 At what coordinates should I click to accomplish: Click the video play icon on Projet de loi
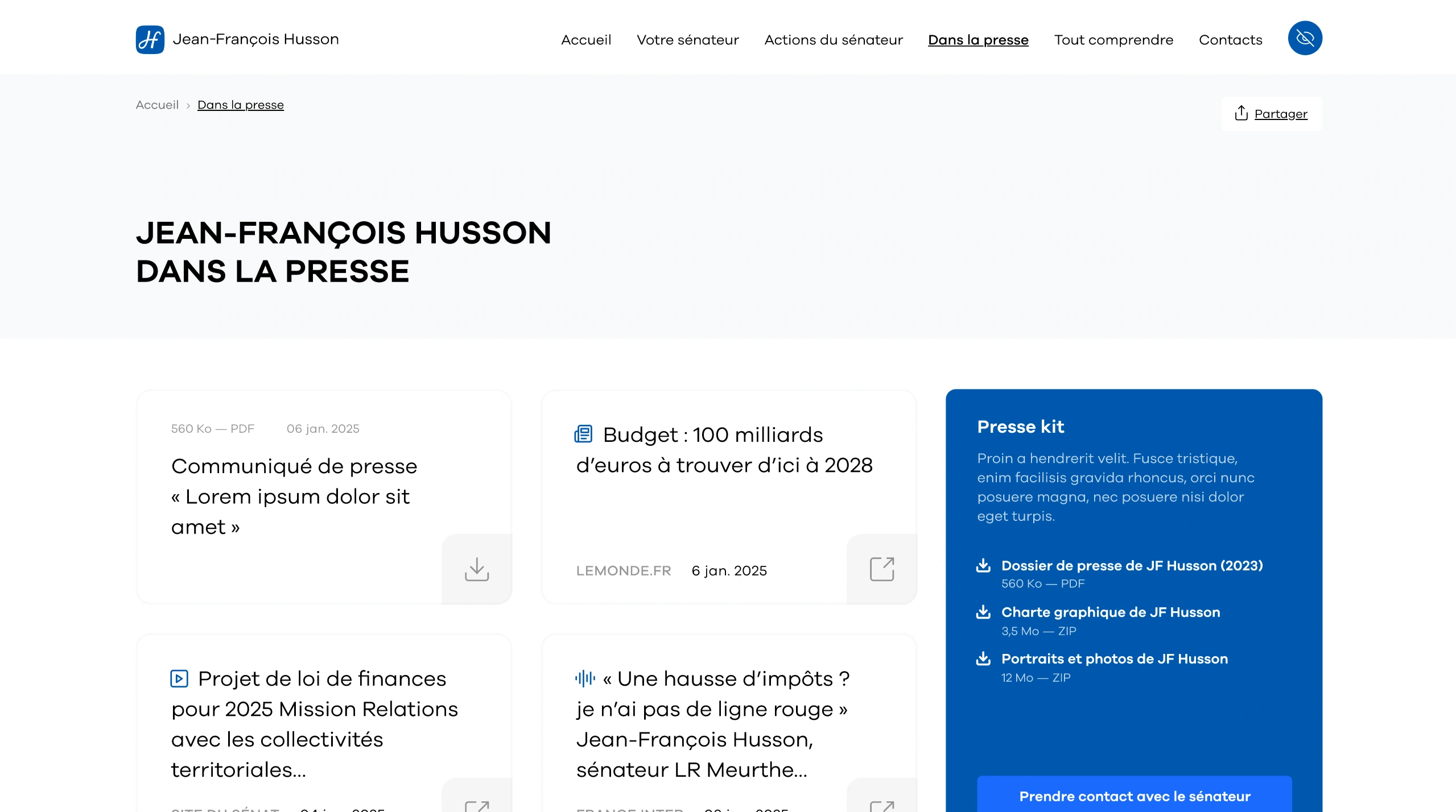click(x=179, y=678)
